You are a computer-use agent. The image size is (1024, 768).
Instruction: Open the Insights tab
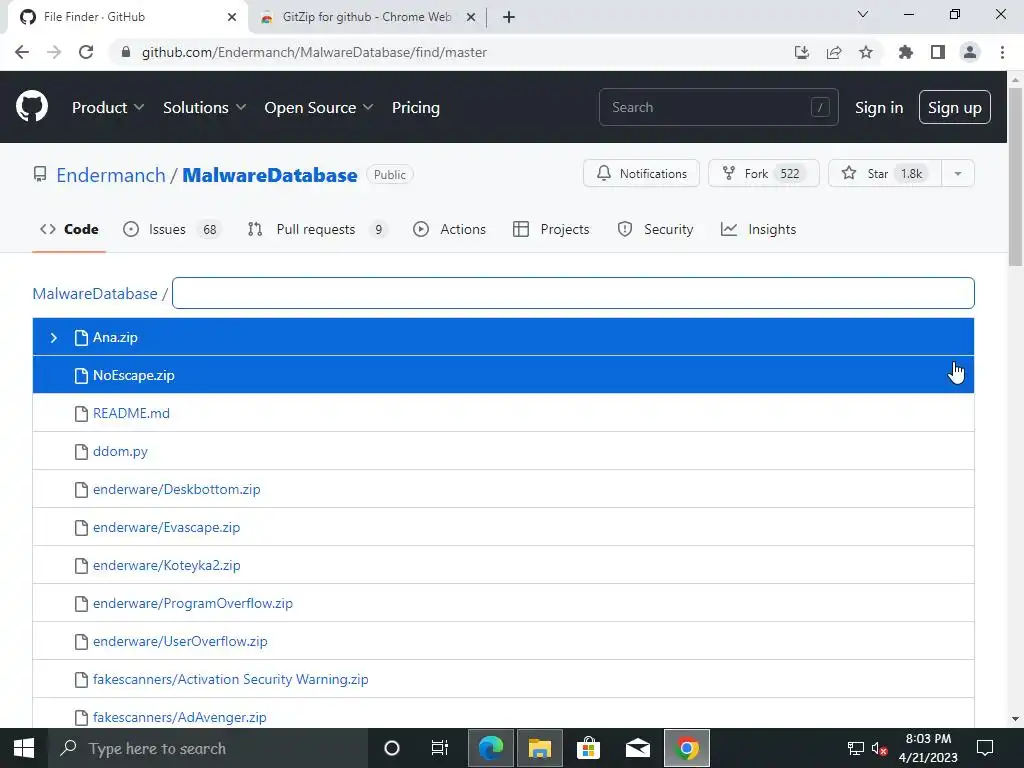click(758, 229)
